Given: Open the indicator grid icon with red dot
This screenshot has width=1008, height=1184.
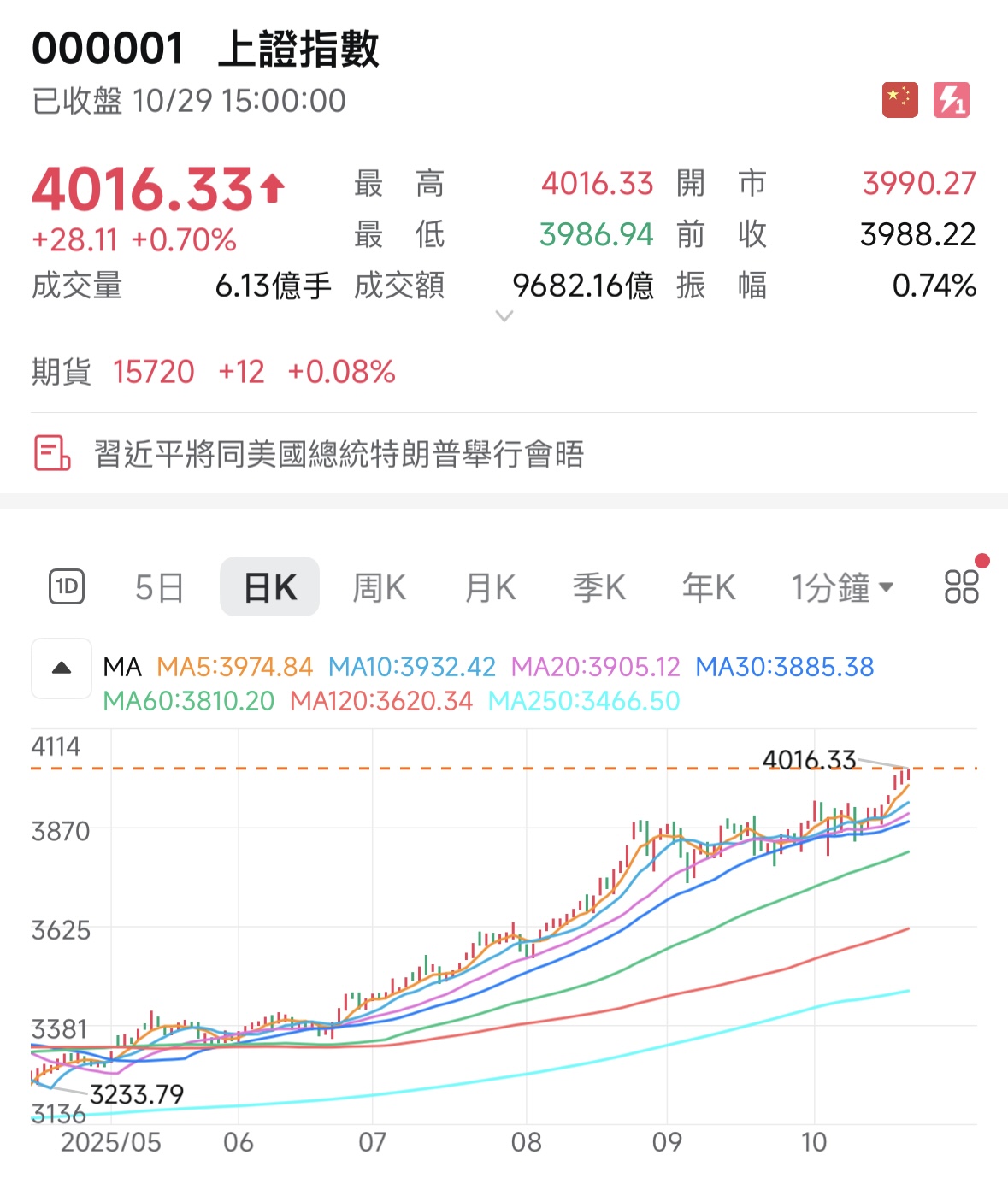Looking at the screenshot, I should click(960, 586).
